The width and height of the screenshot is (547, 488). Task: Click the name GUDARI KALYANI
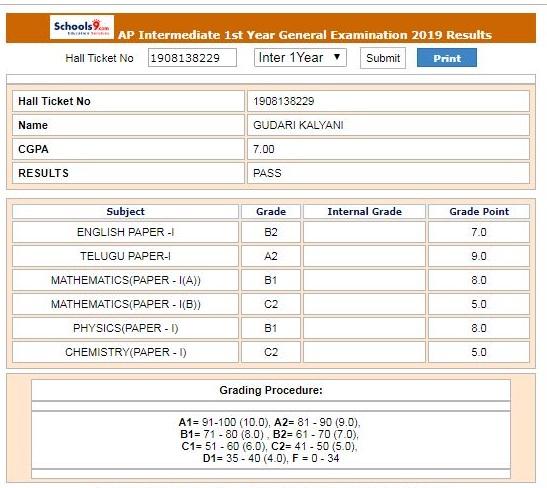pos(298,125)
